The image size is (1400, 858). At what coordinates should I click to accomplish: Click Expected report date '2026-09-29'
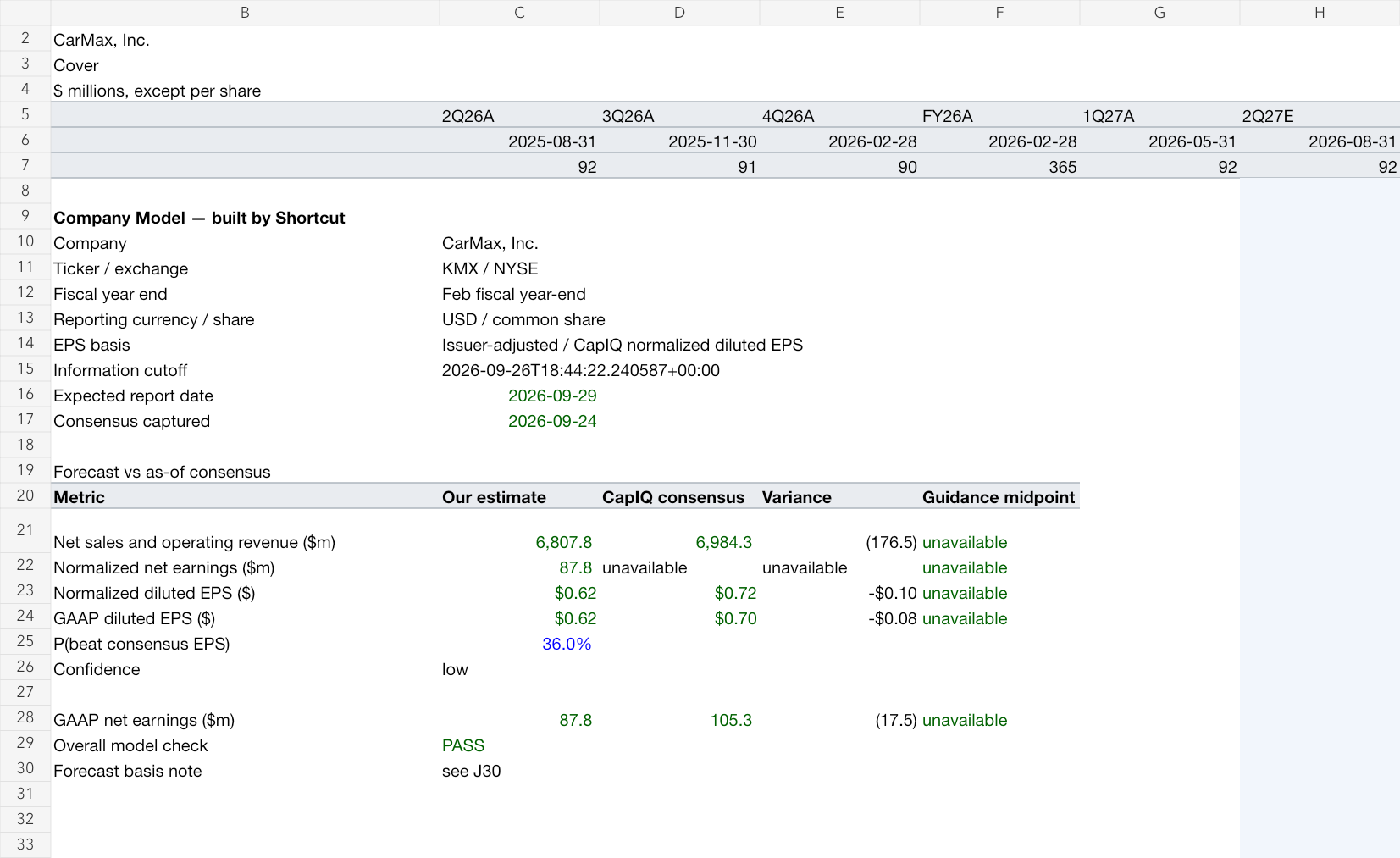519,396
